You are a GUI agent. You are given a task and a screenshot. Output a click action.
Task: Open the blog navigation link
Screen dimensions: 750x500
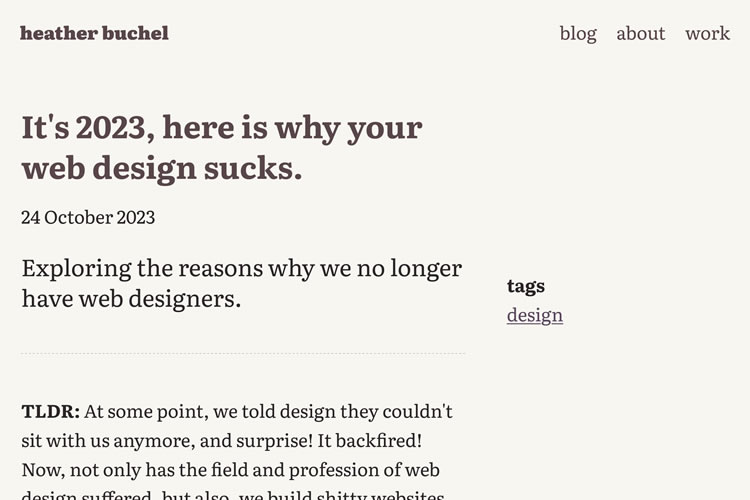tap(578, 33)
